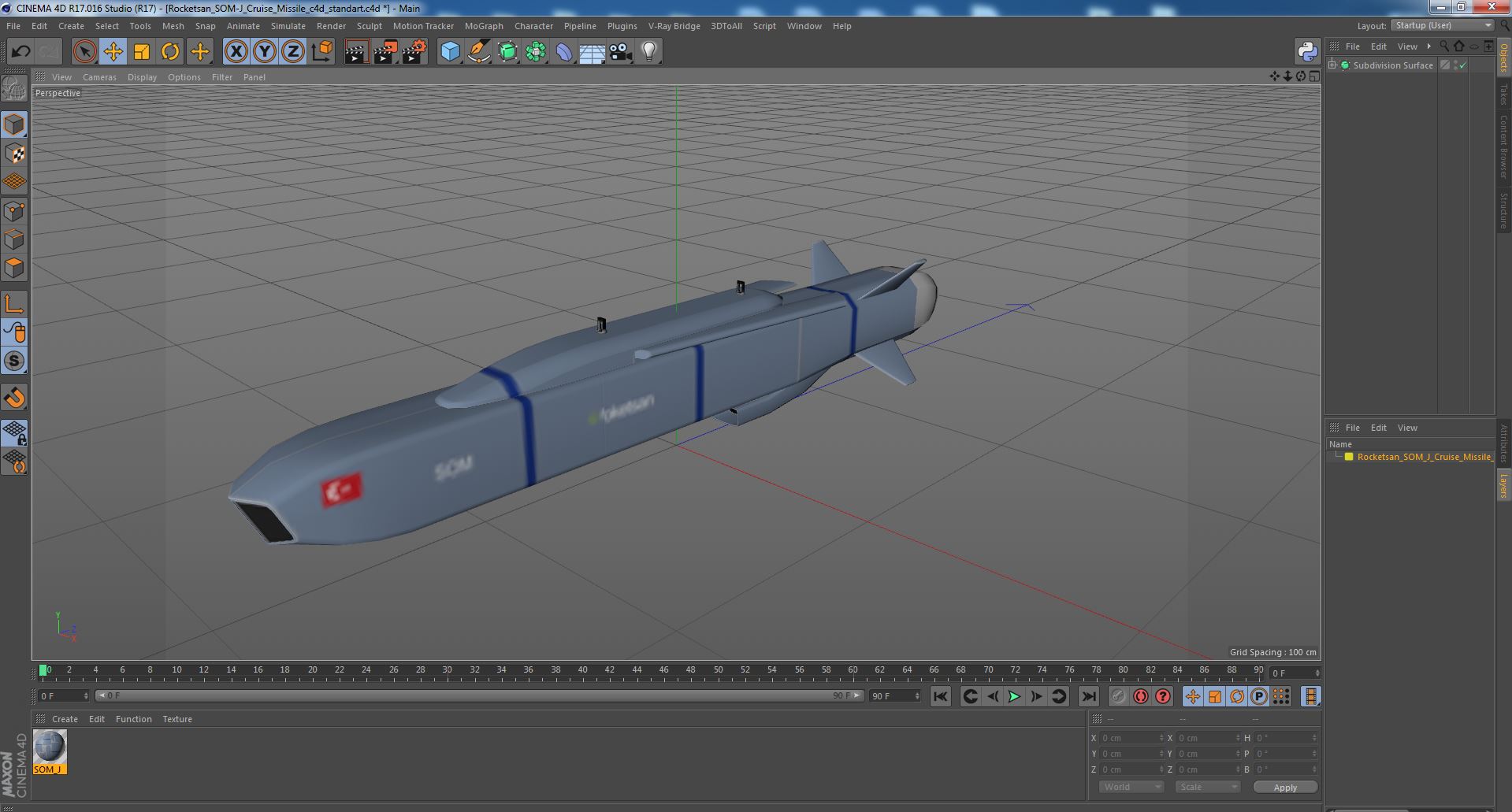Image resolution: width=1512 pixels, height=812 pixels.
Task: Click the Apply button
Action: (1285, 787)
